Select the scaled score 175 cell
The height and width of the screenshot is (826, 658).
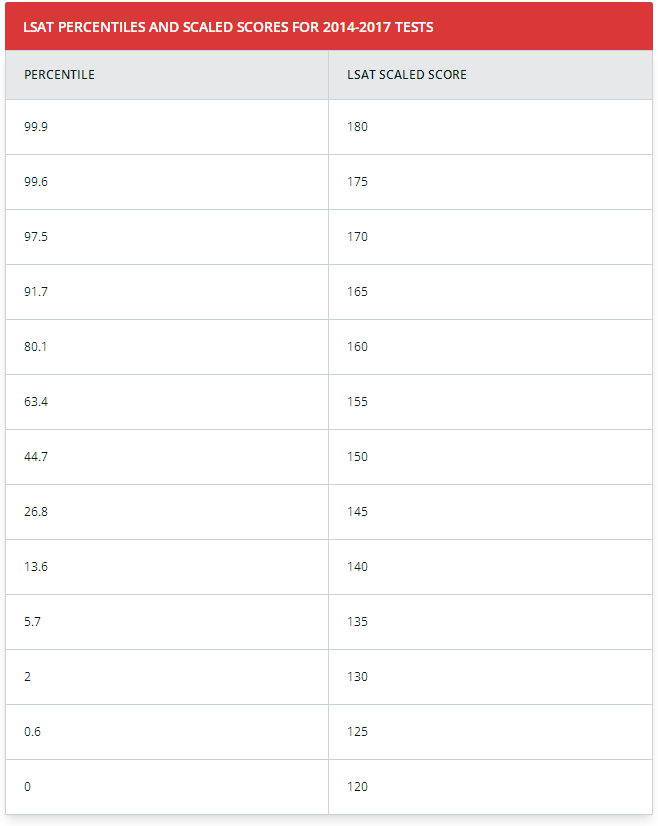(490, 182)
